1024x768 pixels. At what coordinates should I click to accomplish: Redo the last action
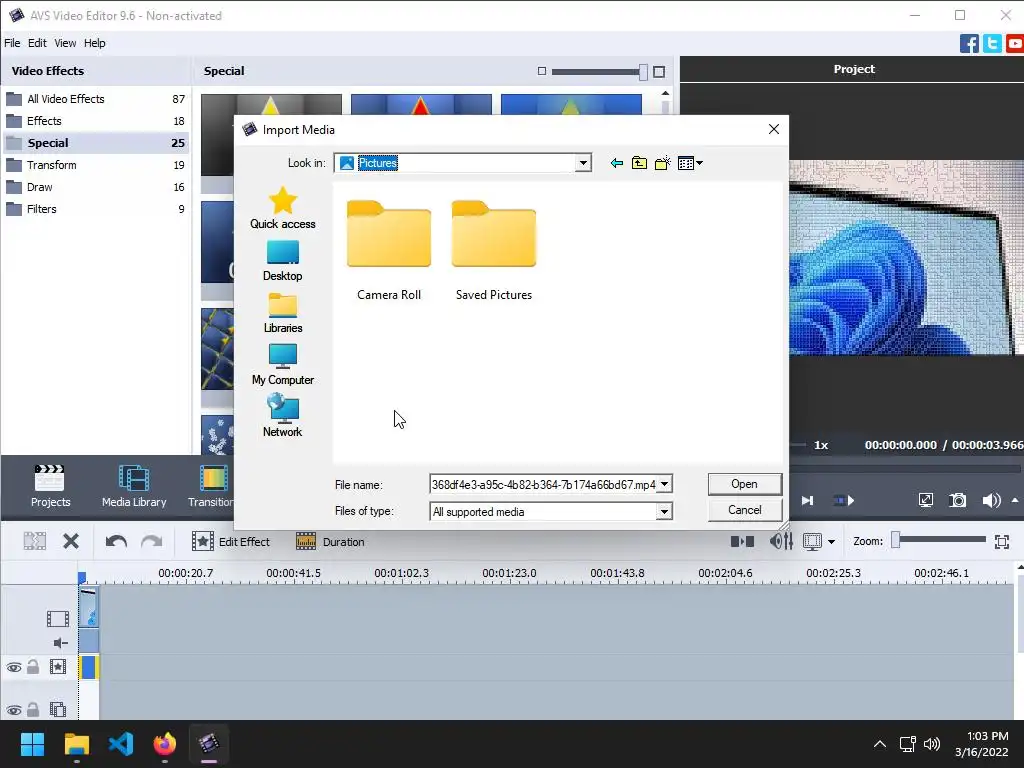click(152, 541)
